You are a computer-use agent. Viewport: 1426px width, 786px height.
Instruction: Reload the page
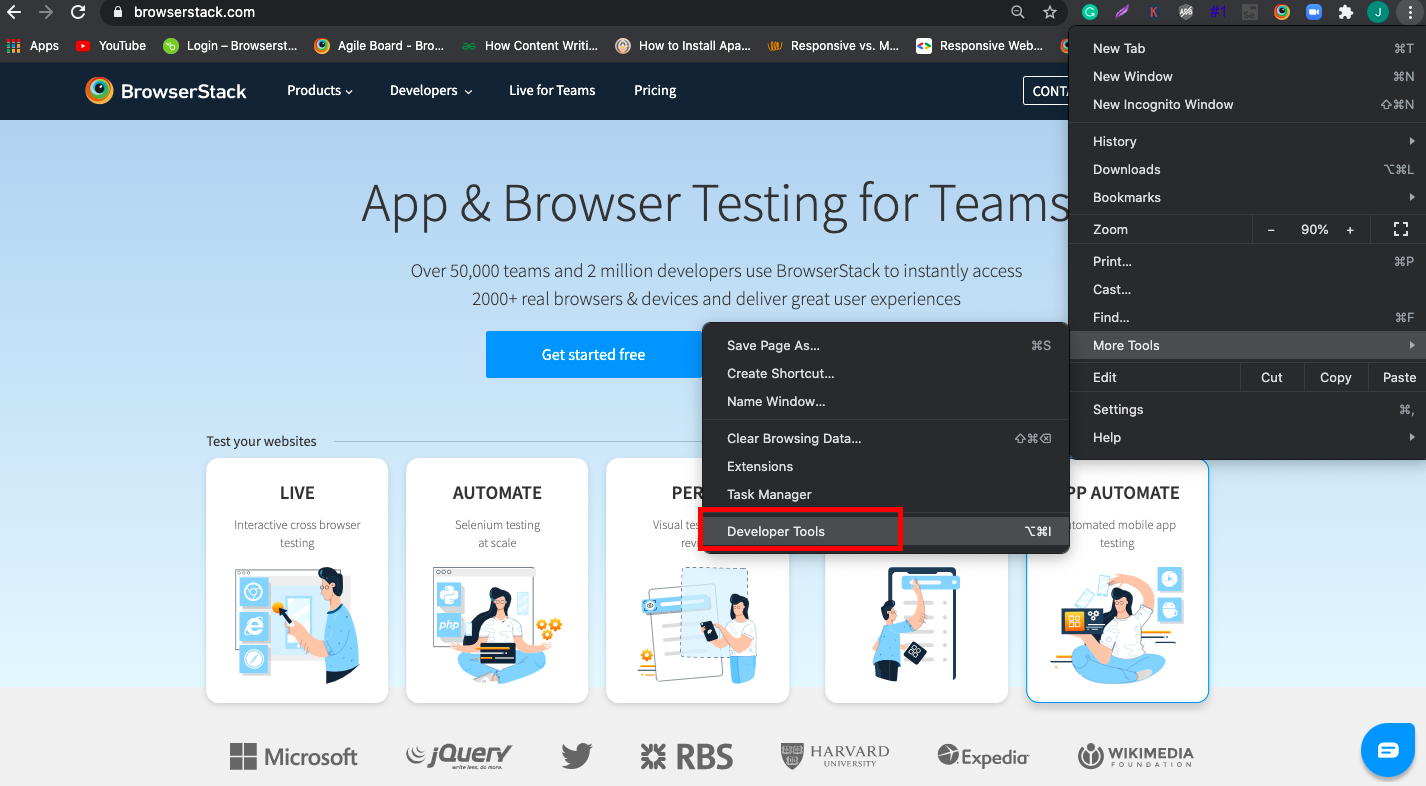(x=78, y=12)
